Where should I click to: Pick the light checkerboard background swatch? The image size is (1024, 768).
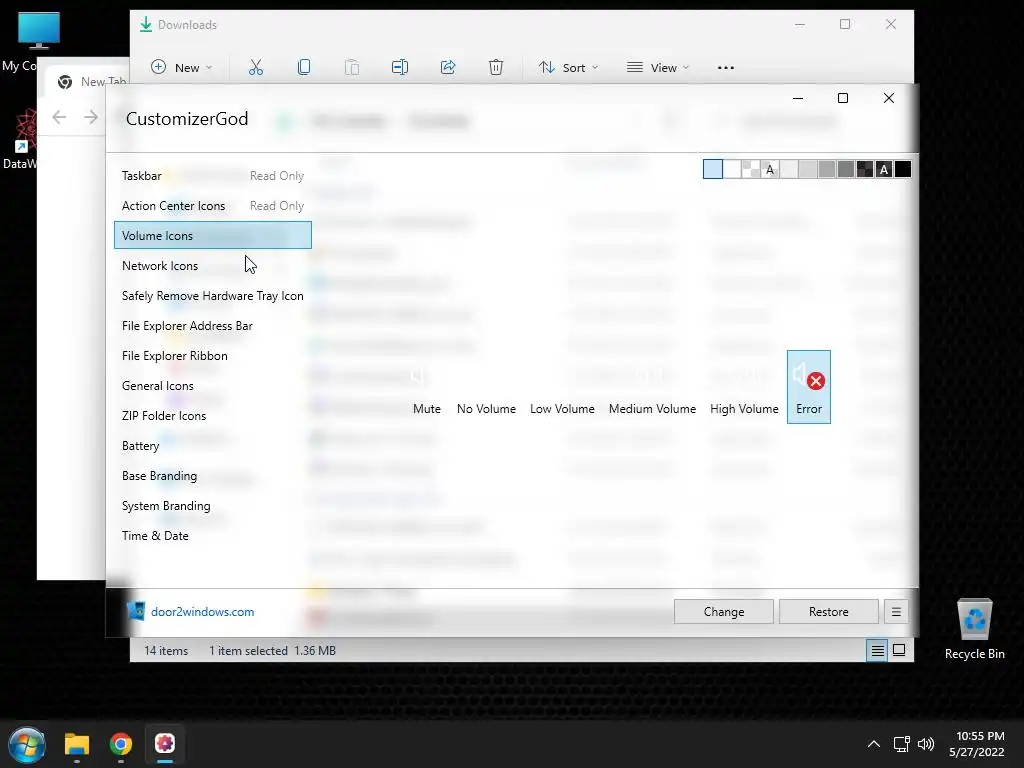[751, 169]
